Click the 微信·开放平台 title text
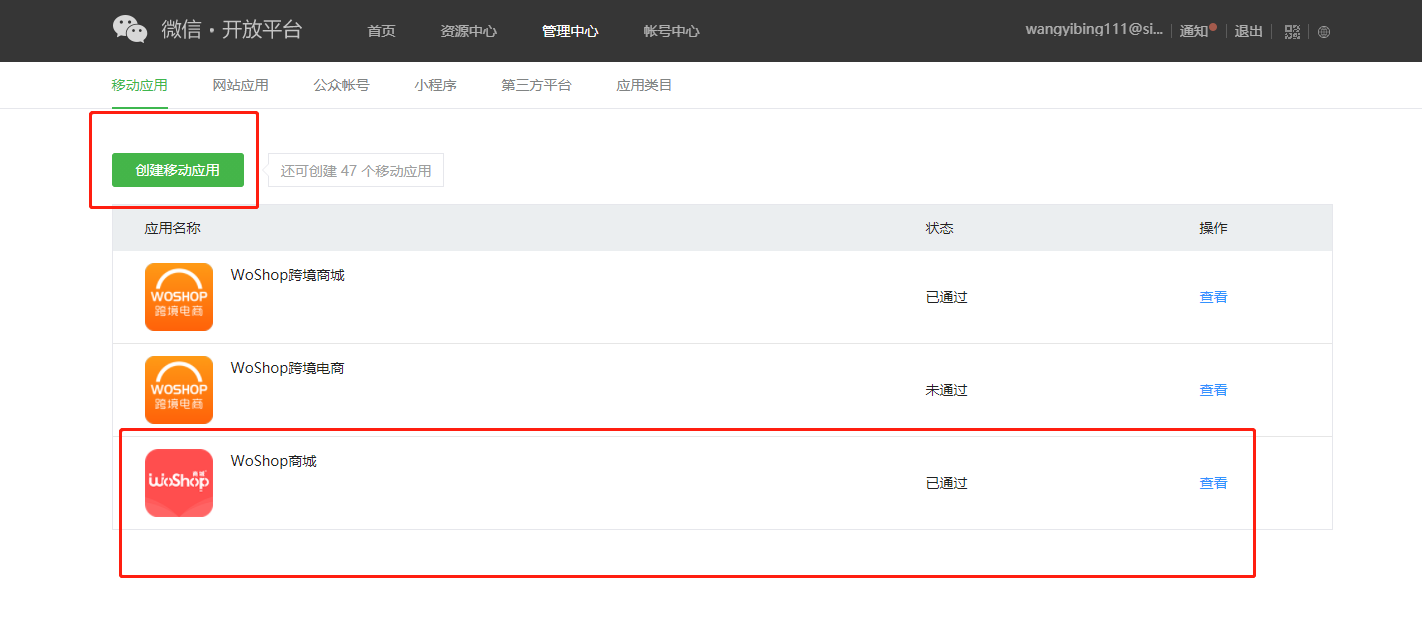The height and width of the screenshot is (641, 1422). (232, 30)
